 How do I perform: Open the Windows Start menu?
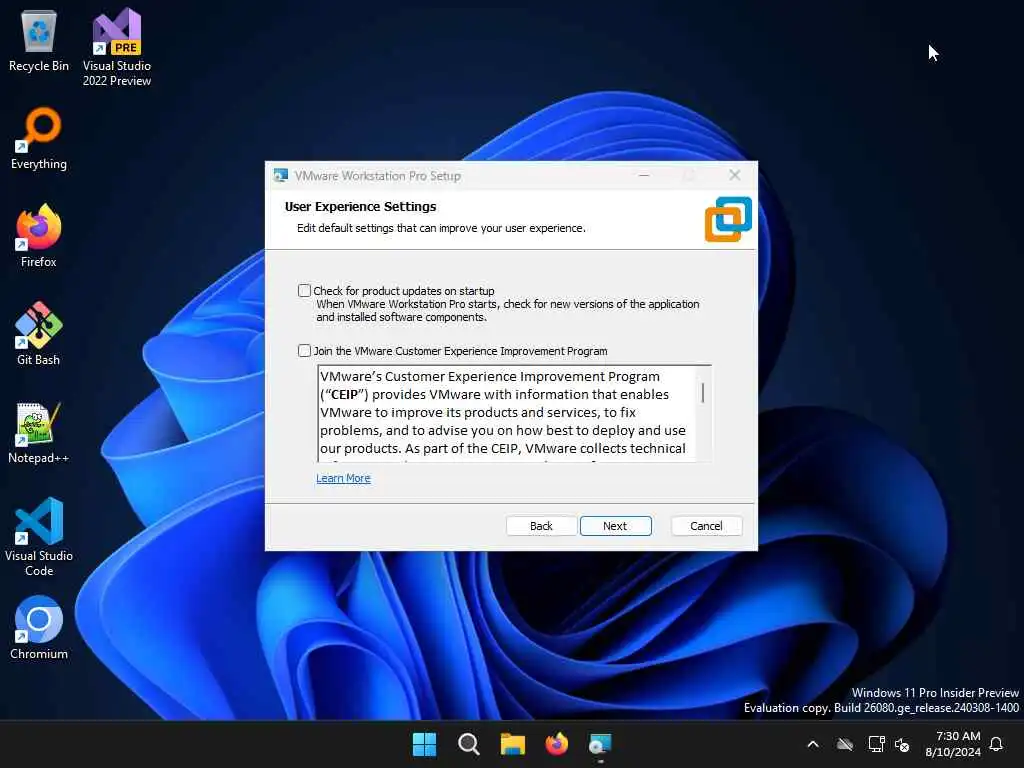point(424,744)
